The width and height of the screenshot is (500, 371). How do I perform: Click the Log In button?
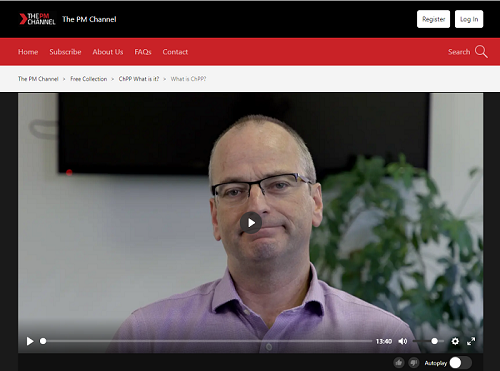click(x=469, y=19)
